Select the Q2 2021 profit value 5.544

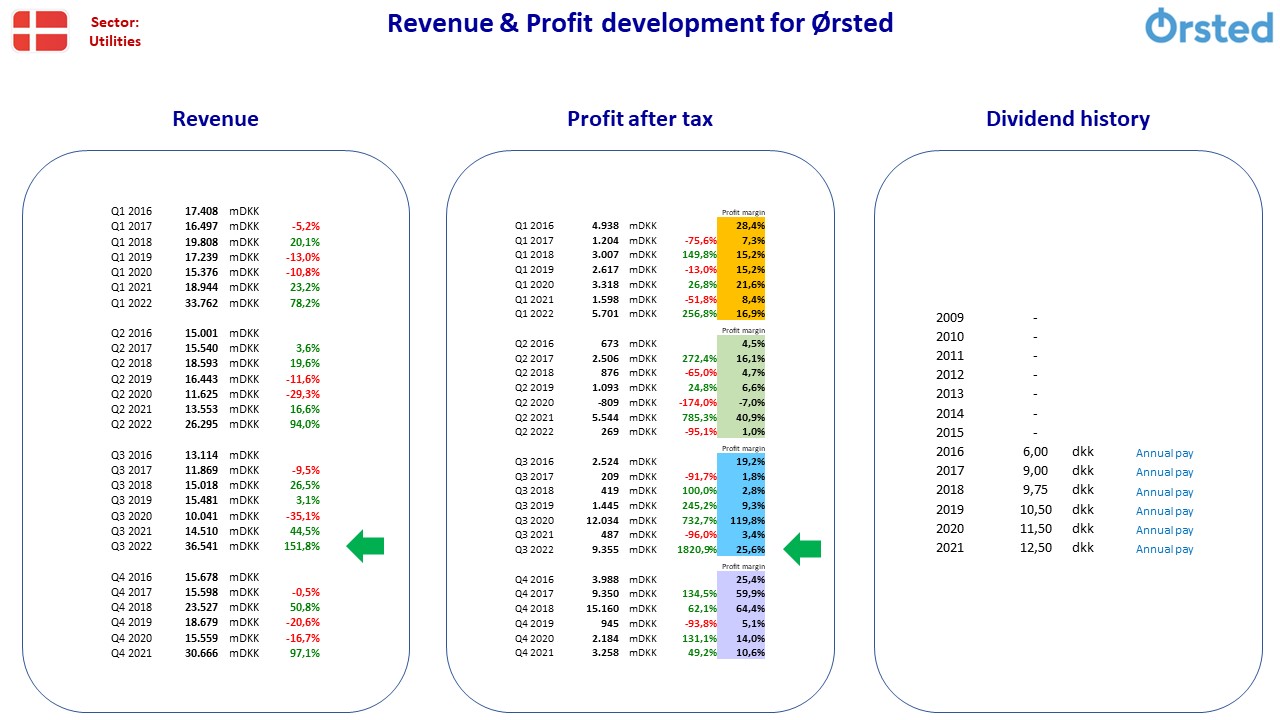point(605,417)
